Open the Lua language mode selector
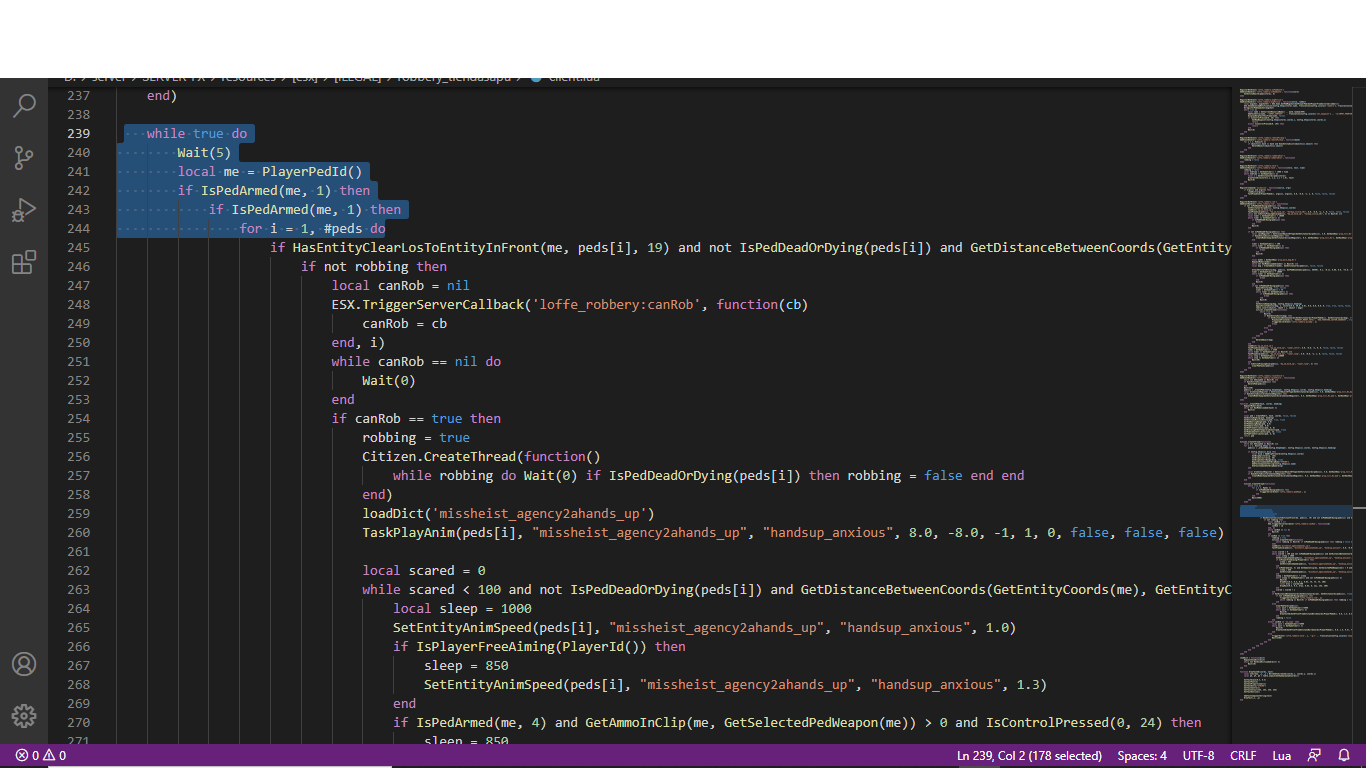This screenshot has height=768, width=1366. coord(1282,755)
